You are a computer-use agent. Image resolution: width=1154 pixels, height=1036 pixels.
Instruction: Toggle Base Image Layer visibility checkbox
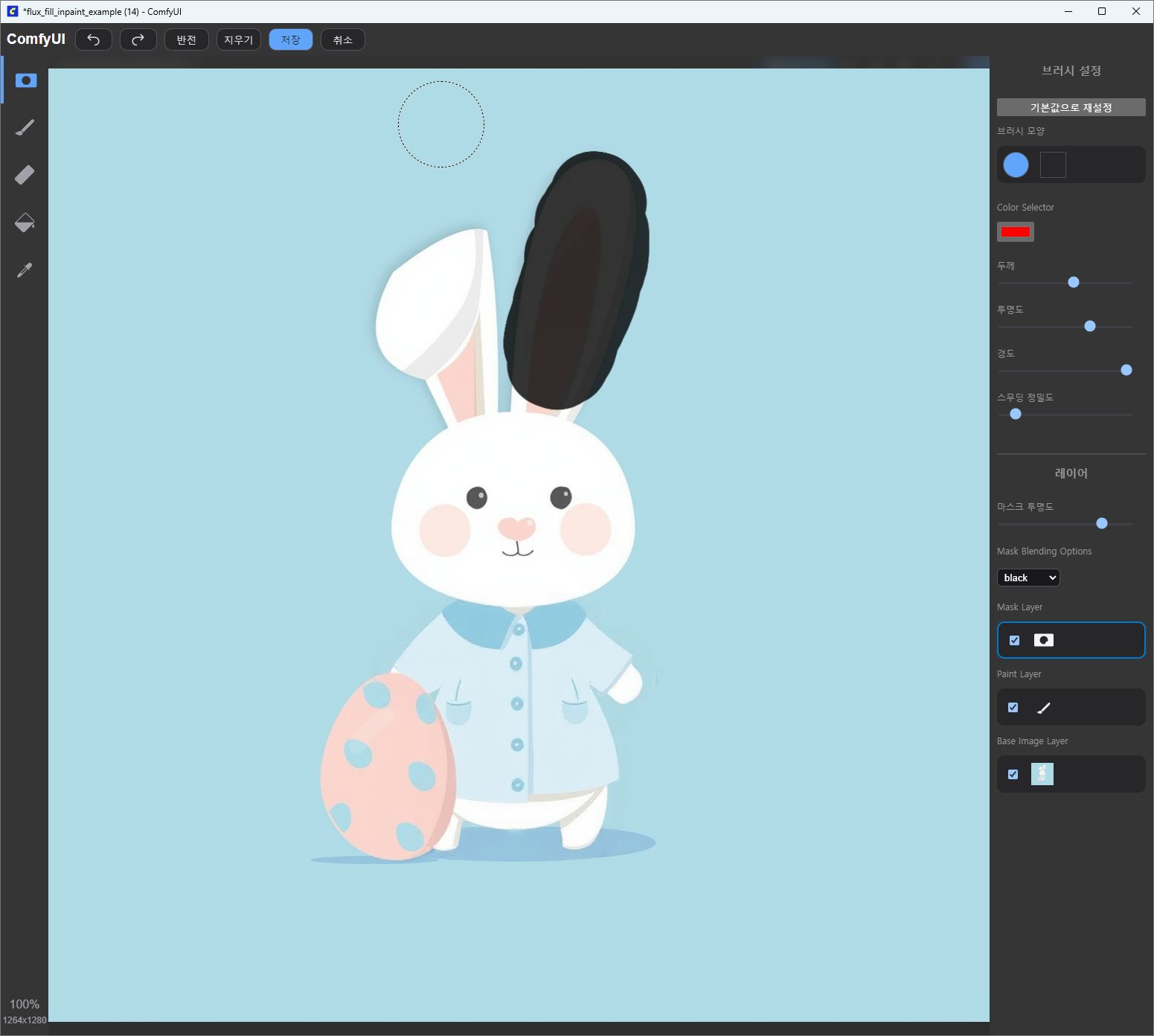coord(1013,774)
